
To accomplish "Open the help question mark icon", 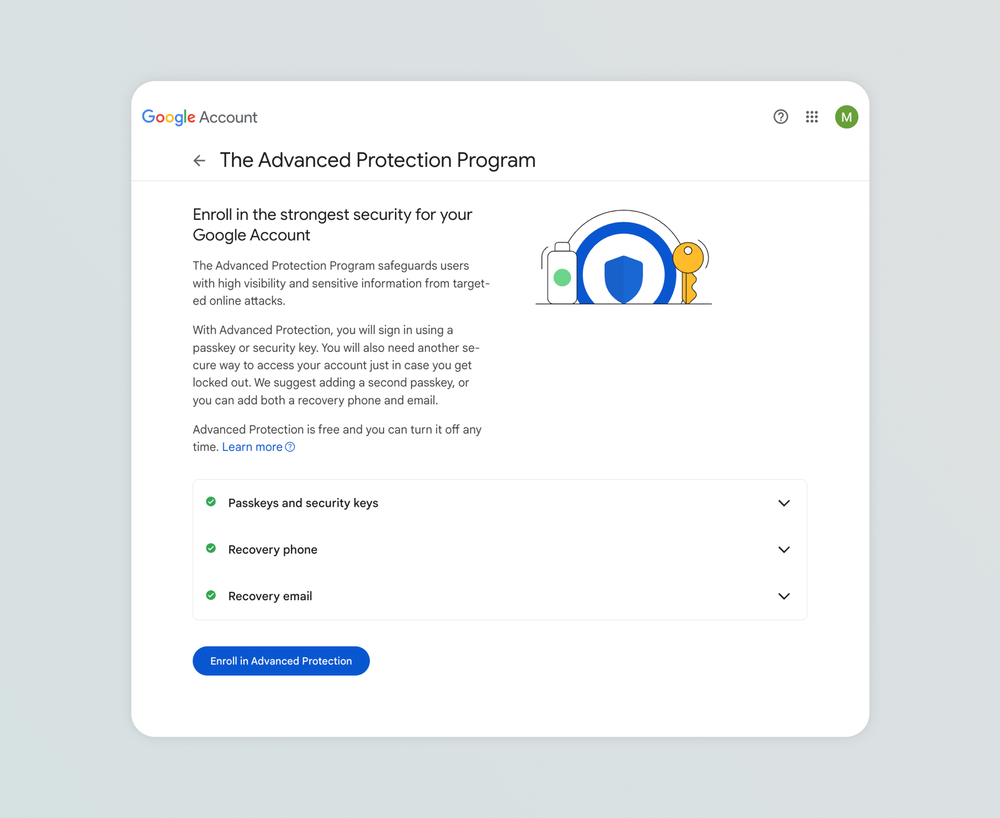I will click(781, 117).
